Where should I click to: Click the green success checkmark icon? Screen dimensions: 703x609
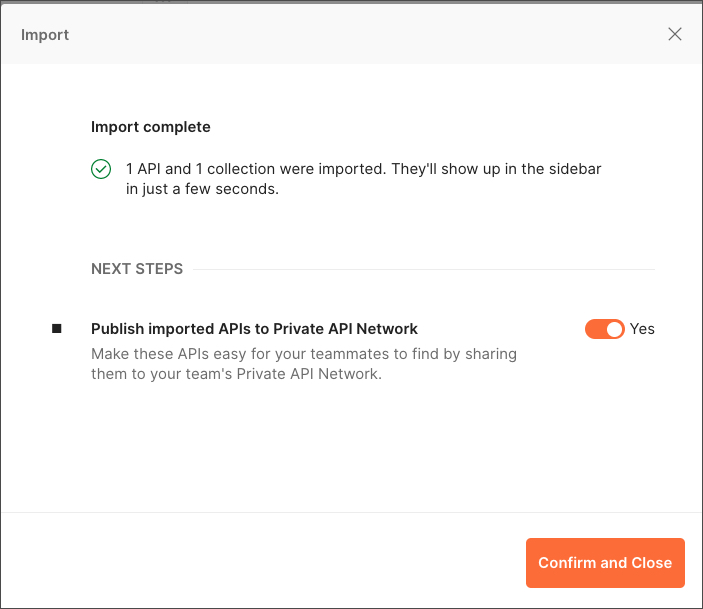(101, 169)
